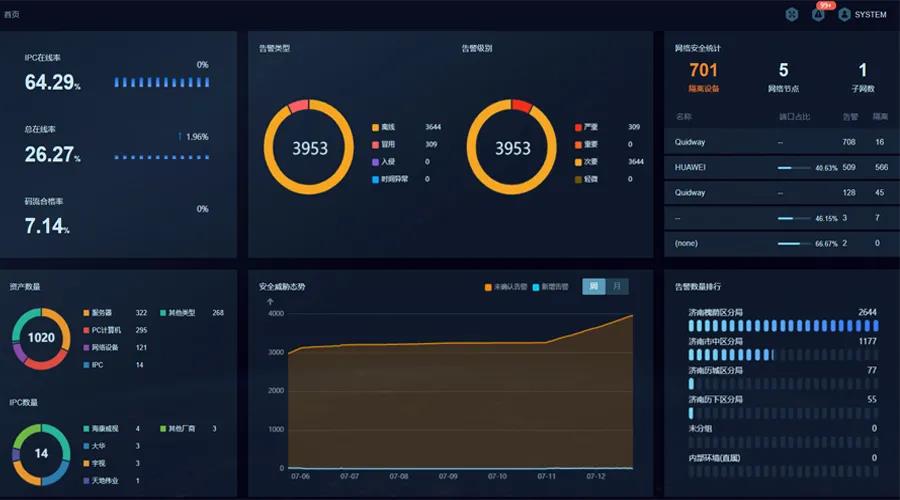Click the blue 新增告警 legend marker

537,287
